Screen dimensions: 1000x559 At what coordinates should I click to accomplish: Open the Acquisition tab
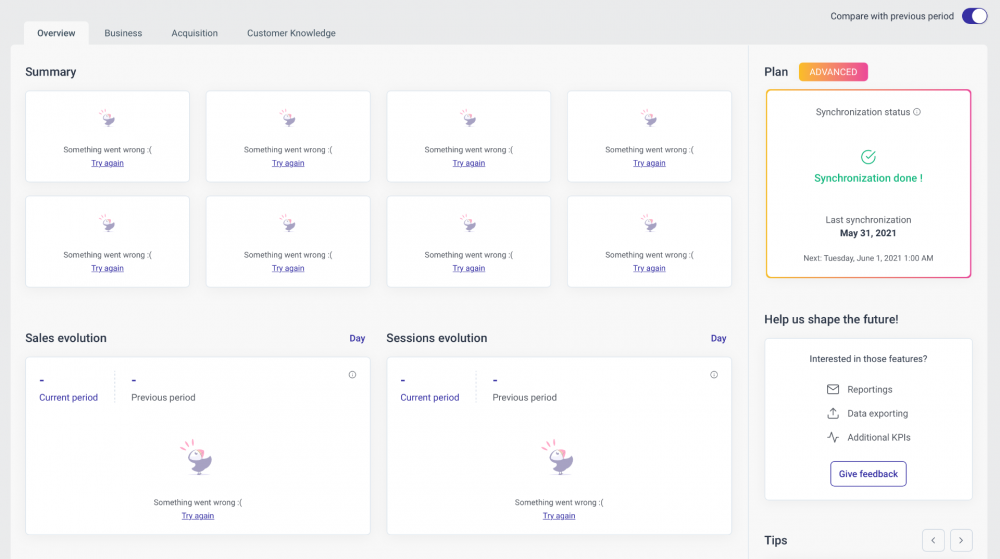point(194,33)
